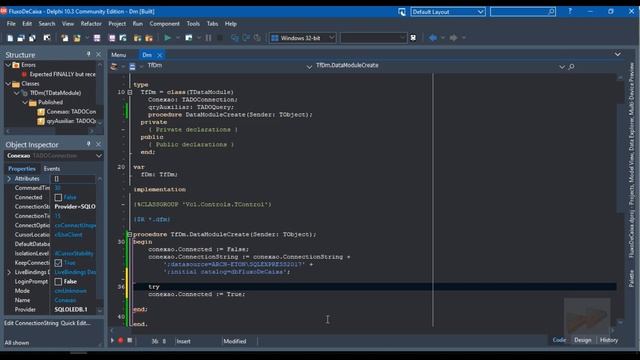Click the New Items blank page icon
This screenshot has height=360, width=640.
tap(10, 38)
